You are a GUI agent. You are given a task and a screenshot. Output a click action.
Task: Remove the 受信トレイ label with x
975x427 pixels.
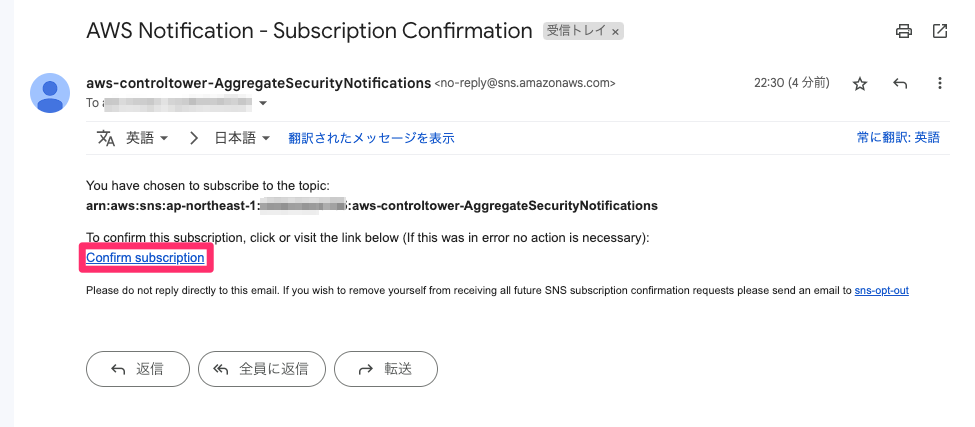pos(615,32)
